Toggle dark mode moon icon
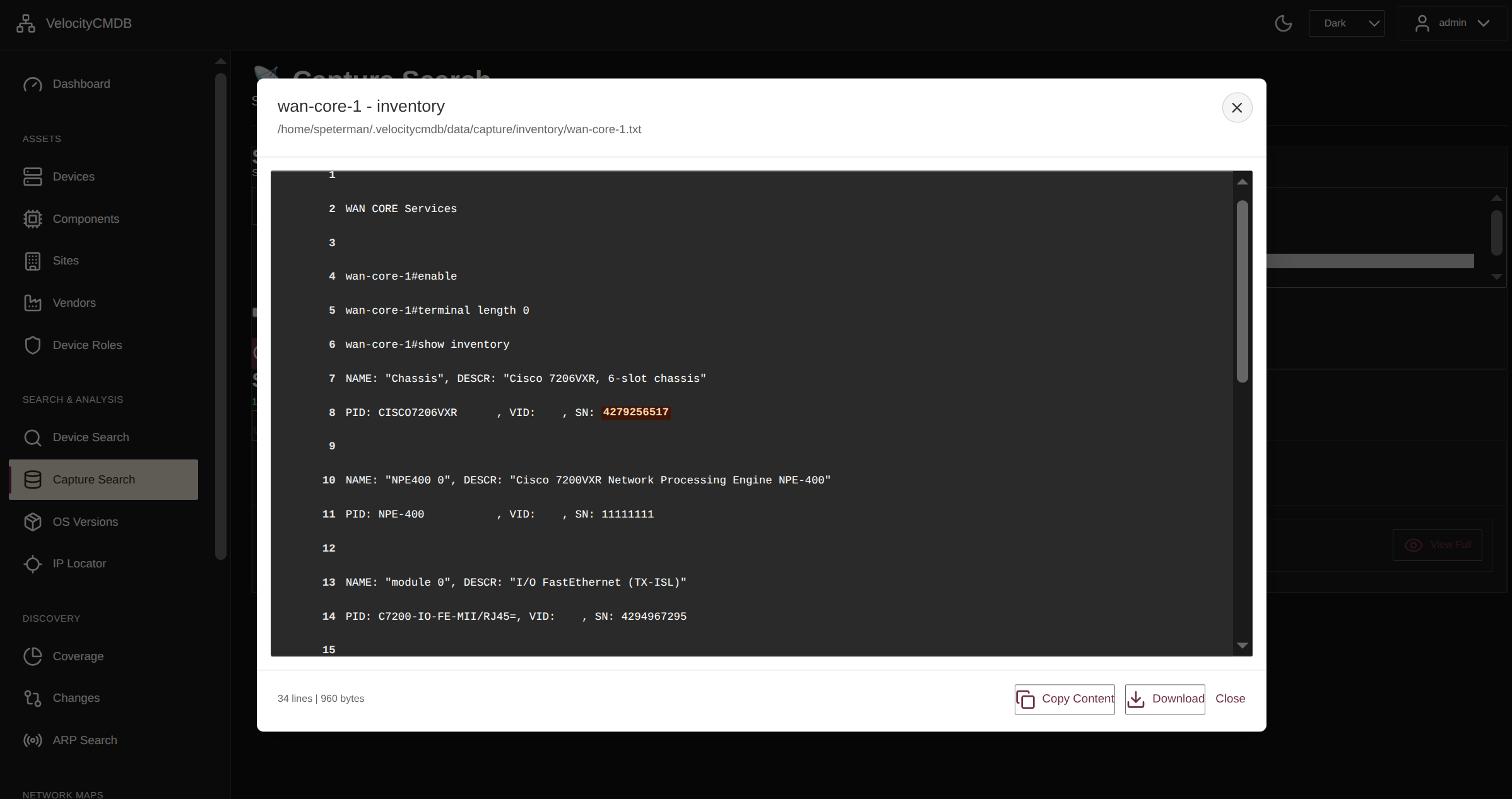This screenshot has height=799, width=1512. (1283, 23)
